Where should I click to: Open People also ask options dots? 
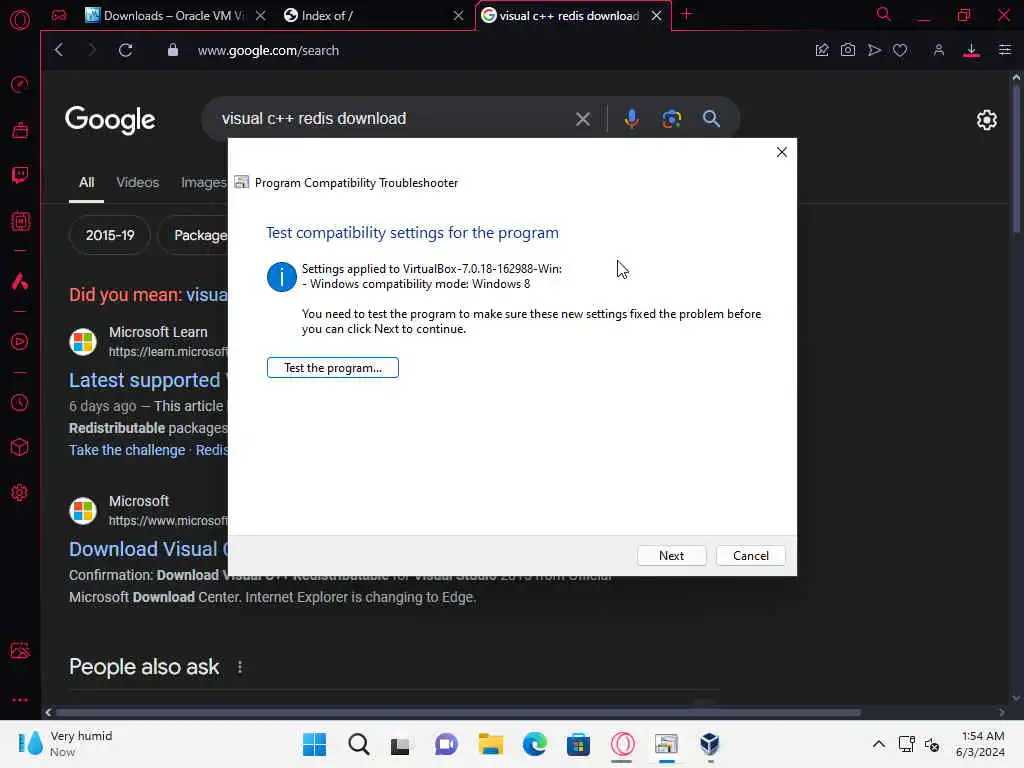pyautogui.click(x=240, y=667)
